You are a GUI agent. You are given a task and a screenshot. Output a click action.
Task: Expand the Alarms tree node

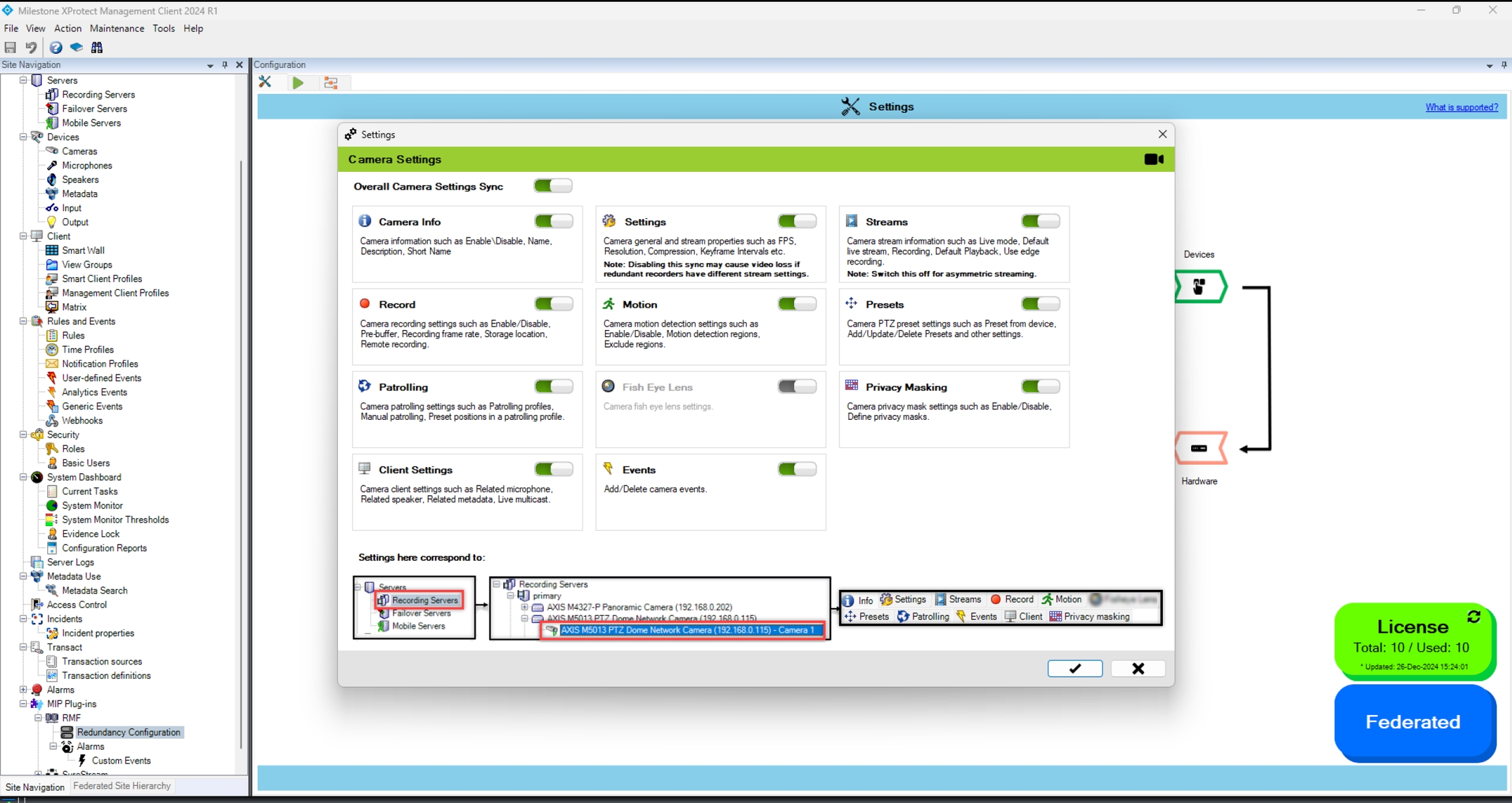point(24,690)
